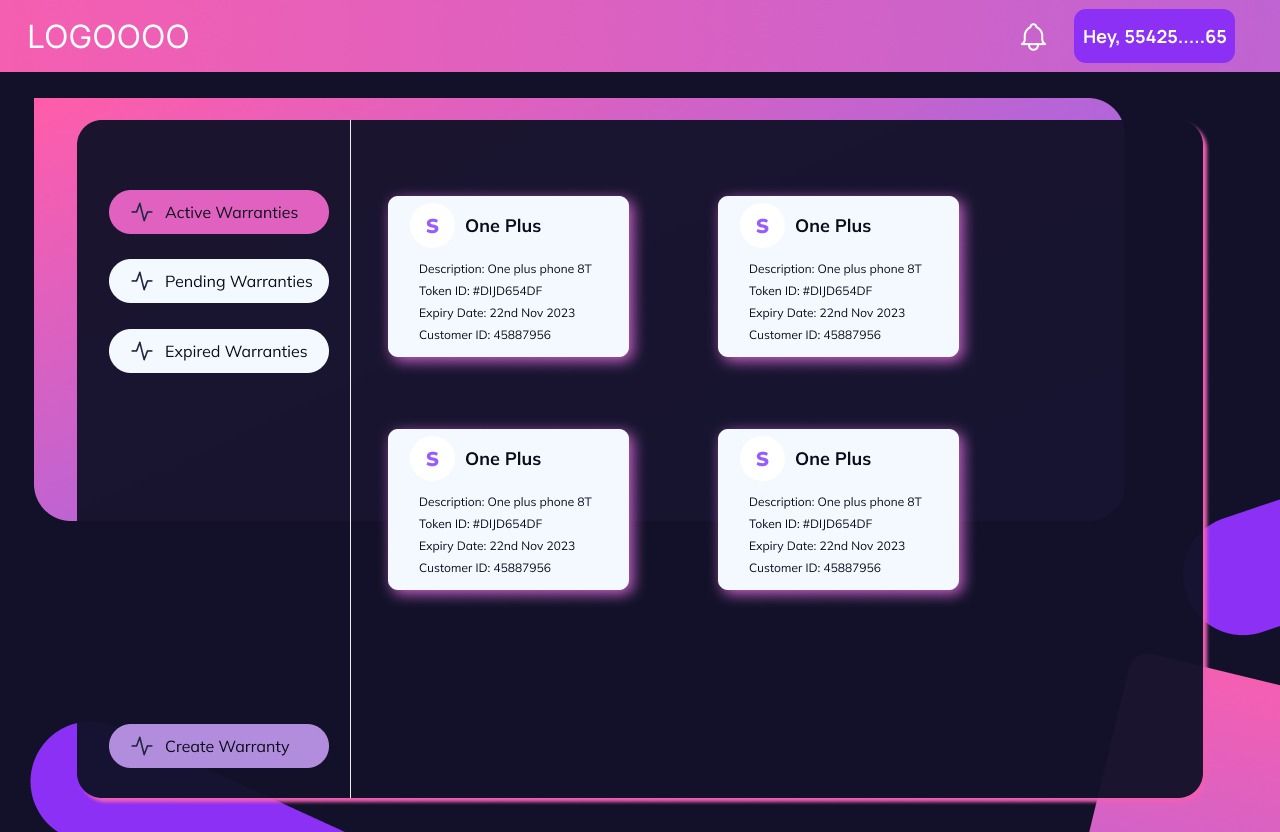This screenshot has height=832, width=1280.
Task: Open the Hey, 55425.....65 account button
Action: pyautogui.click(x=1154, y=36)
